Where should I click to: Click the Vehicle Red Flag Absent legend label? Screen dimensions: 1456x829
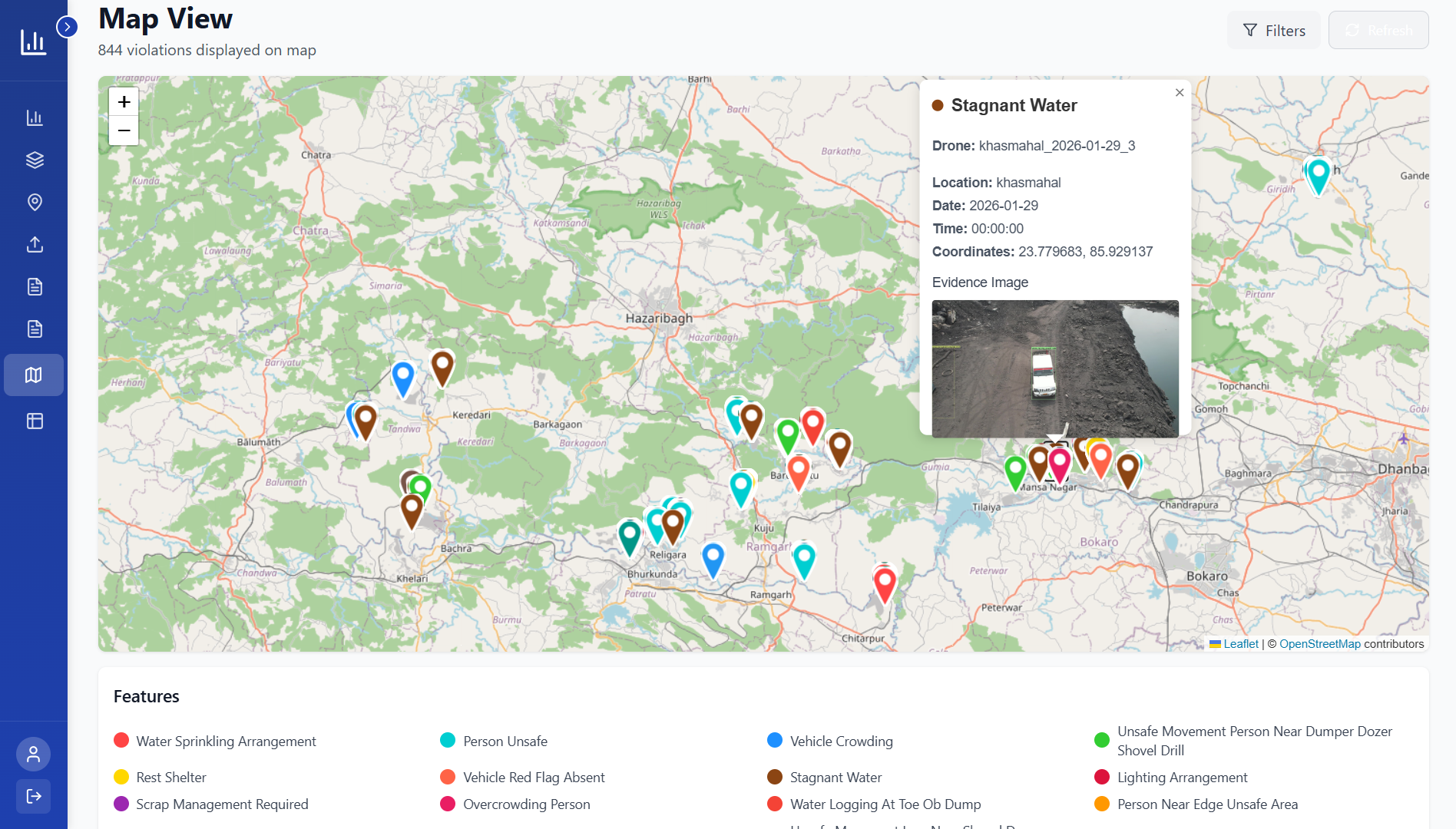point(534,777)
